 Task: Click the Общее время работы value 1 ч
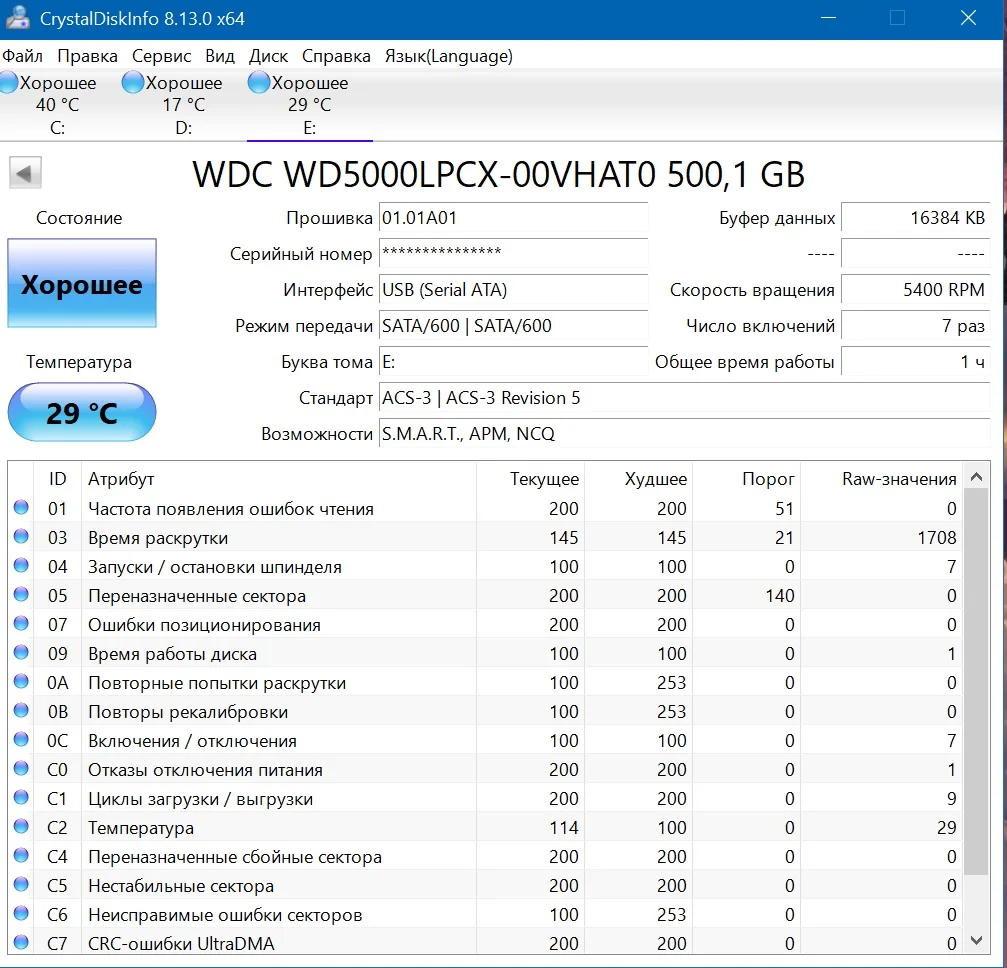[916, 362]
